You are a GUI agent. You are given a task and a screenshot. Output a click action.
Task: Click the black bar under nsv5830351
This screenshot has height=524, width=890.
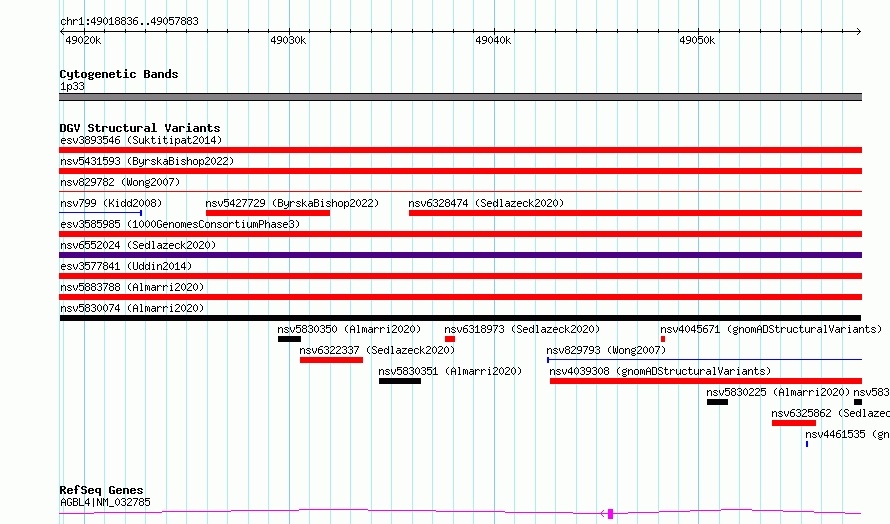400,381
